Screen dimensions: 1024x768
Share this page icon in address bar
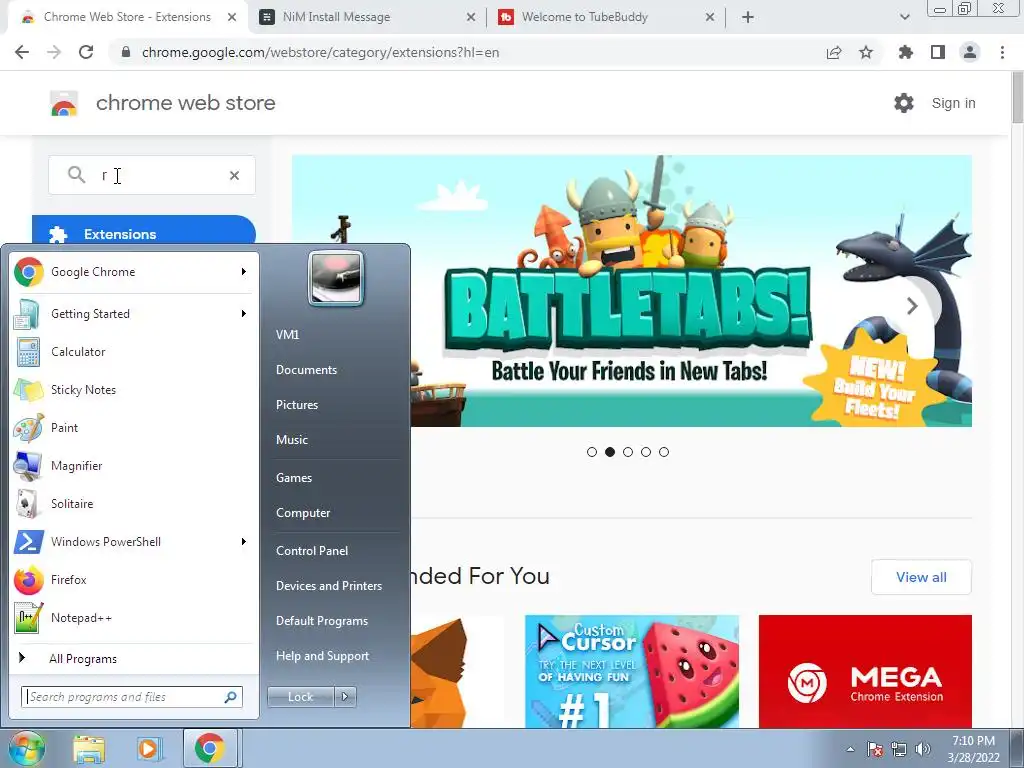[x=834, y=52]
